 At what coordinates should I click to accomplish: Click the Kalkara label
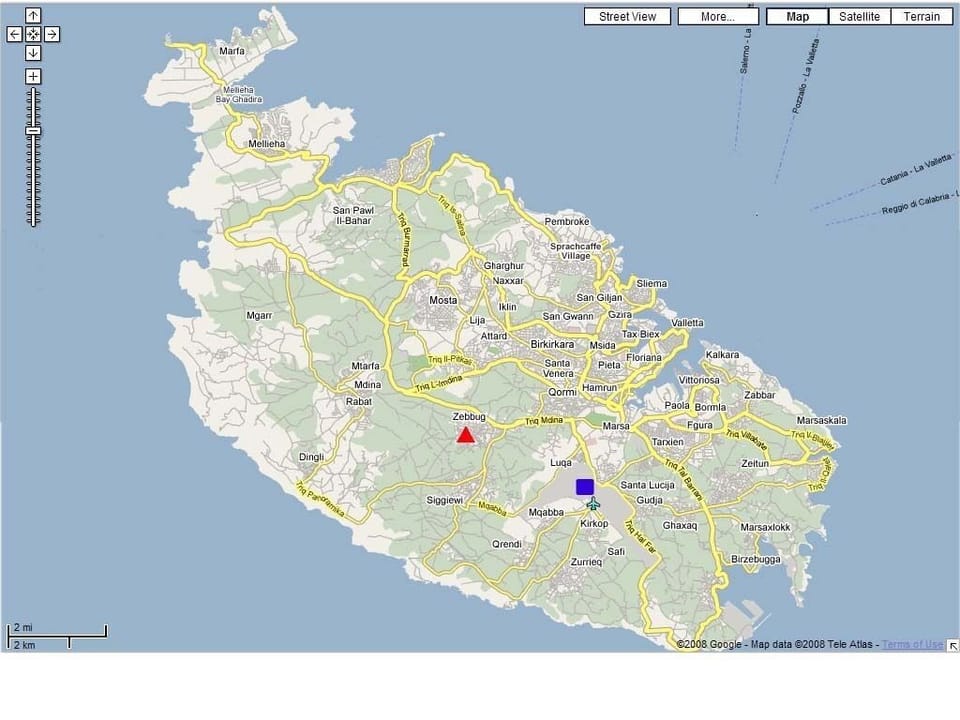[722, 354]
